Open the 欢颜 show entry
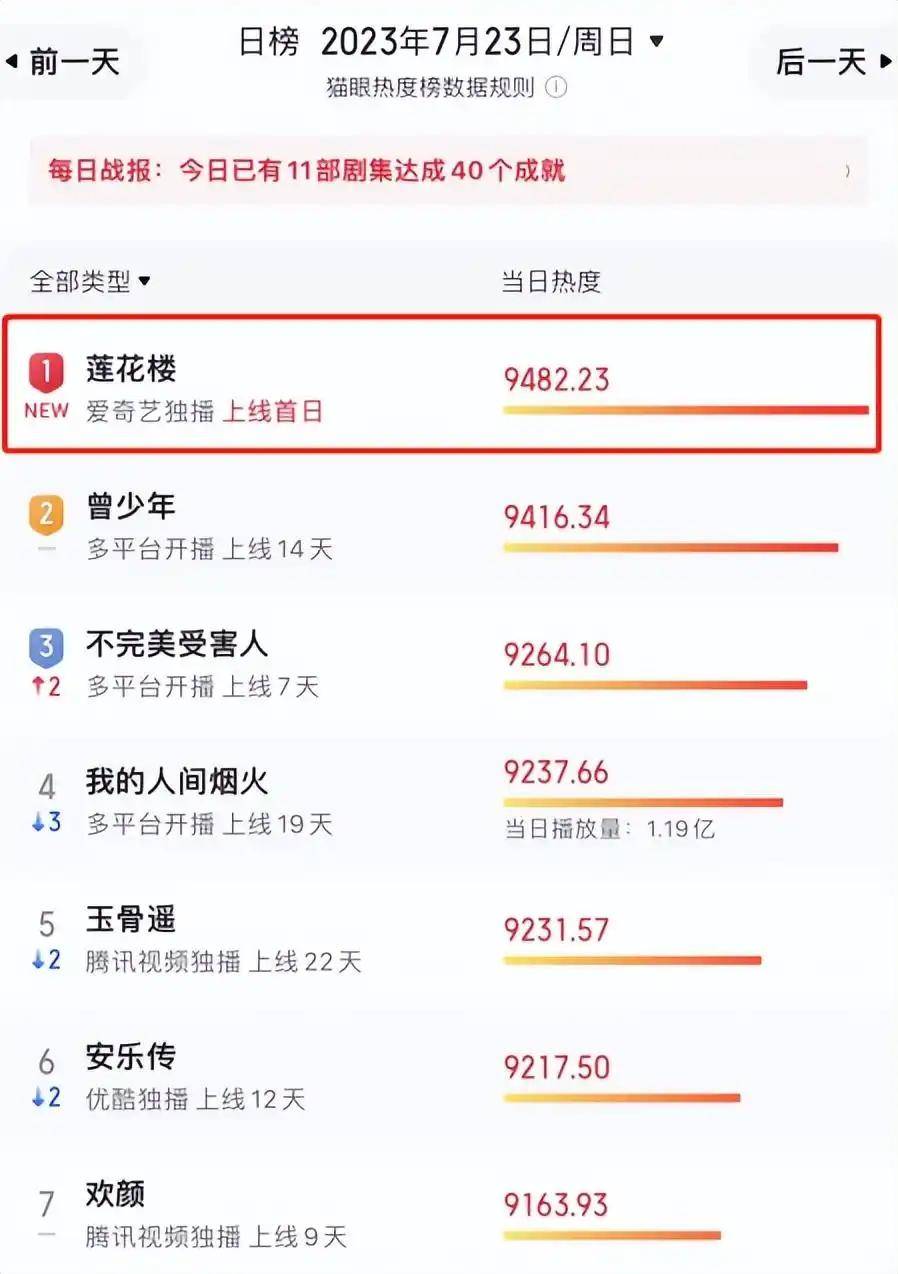 (x=116, y=1194)
